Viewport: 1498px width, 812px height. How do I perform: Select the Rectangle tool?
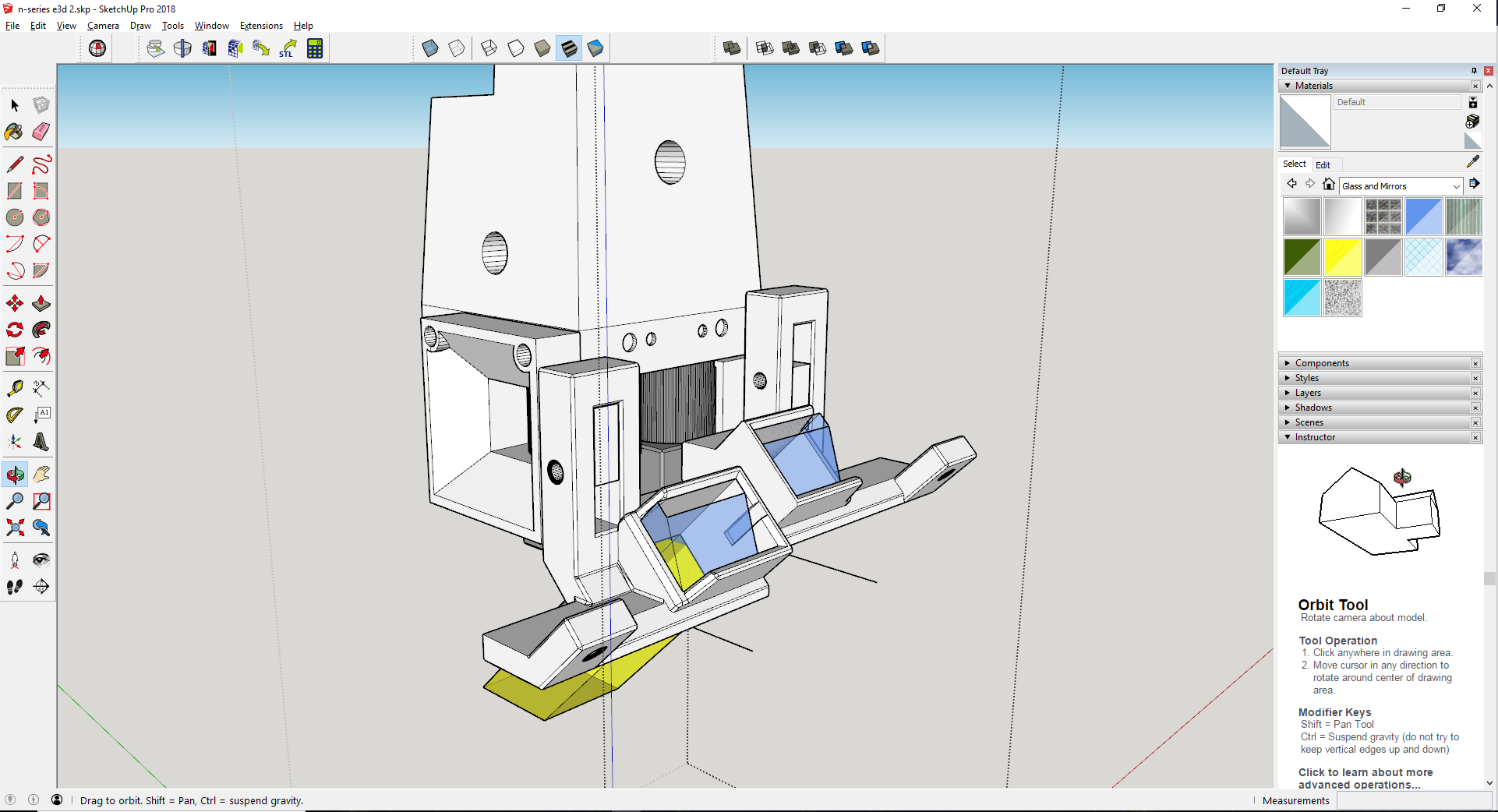point(15,191)
